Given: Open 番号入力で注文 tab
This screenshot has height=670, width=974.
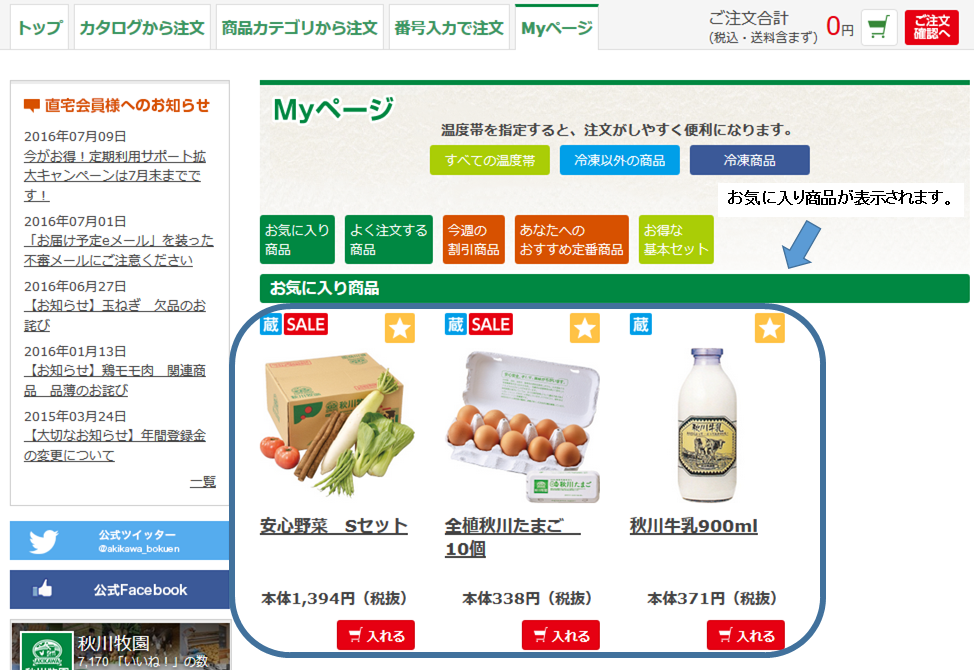Looking at the screenshot, I should [x=448, y=27].
